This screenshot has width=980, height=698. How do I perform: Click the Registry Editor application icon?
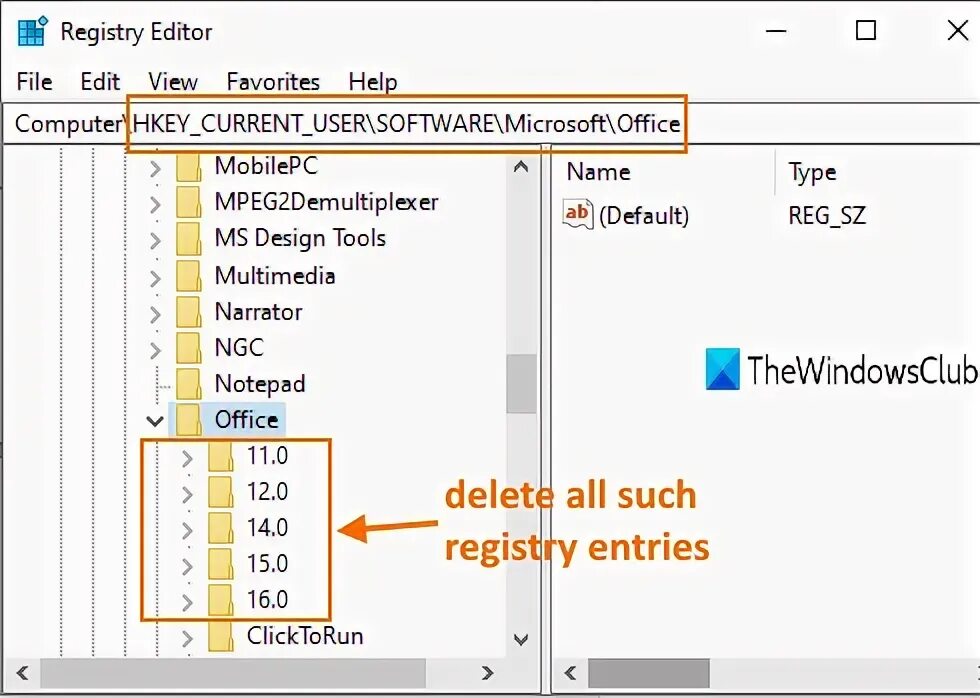coord(30,31)
